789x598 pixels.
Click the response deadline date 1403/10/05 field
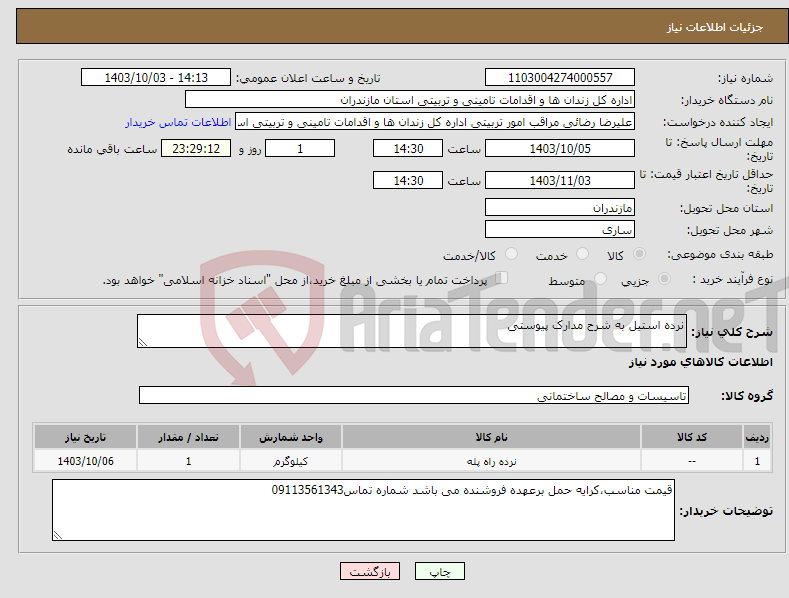(560, 148)
